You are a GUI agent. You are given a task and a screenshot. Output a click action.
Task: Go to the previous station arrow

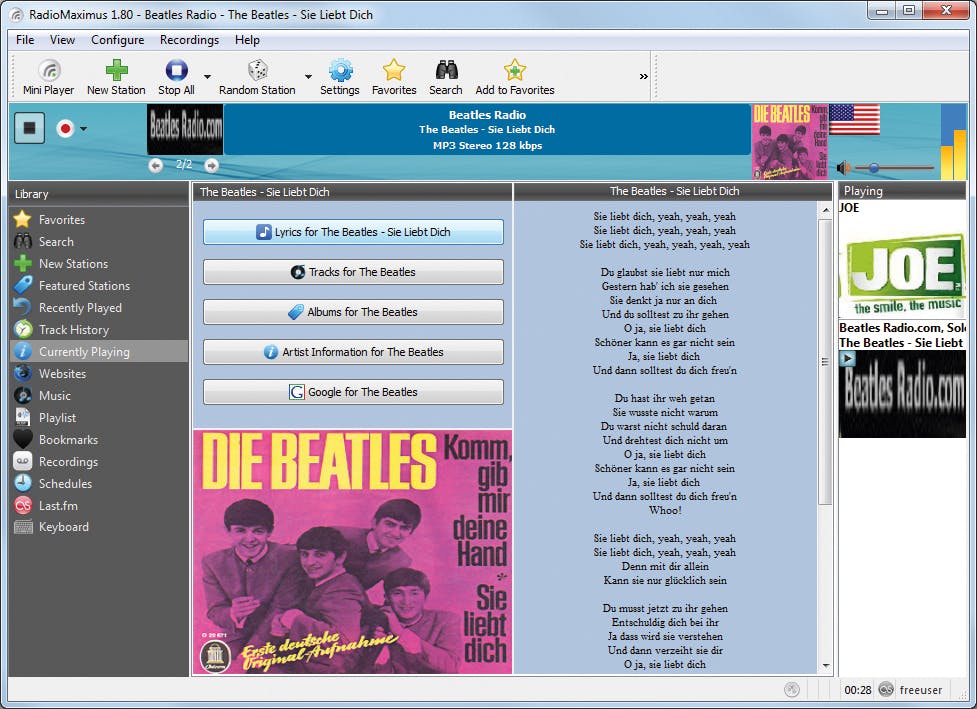click(x=156, y=165)
